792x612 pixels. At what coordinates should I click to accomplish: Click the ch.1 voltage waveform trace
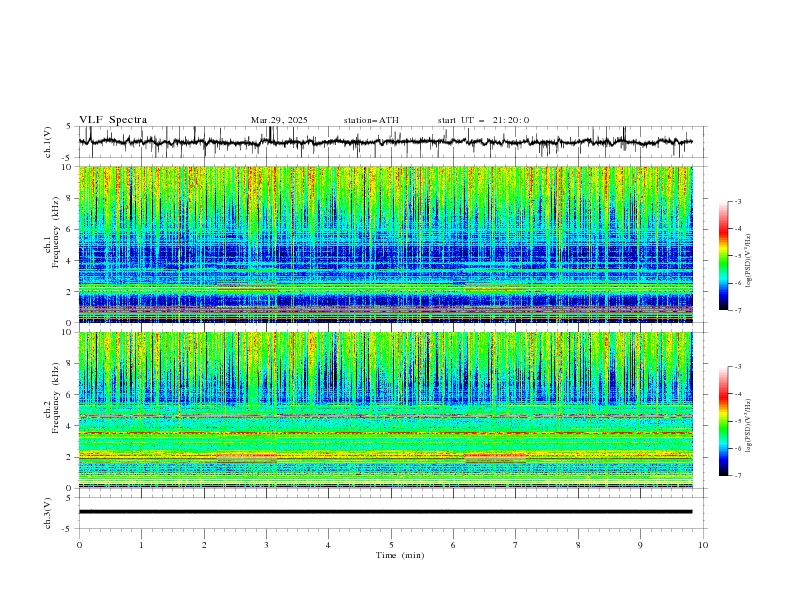click(385, 142)
